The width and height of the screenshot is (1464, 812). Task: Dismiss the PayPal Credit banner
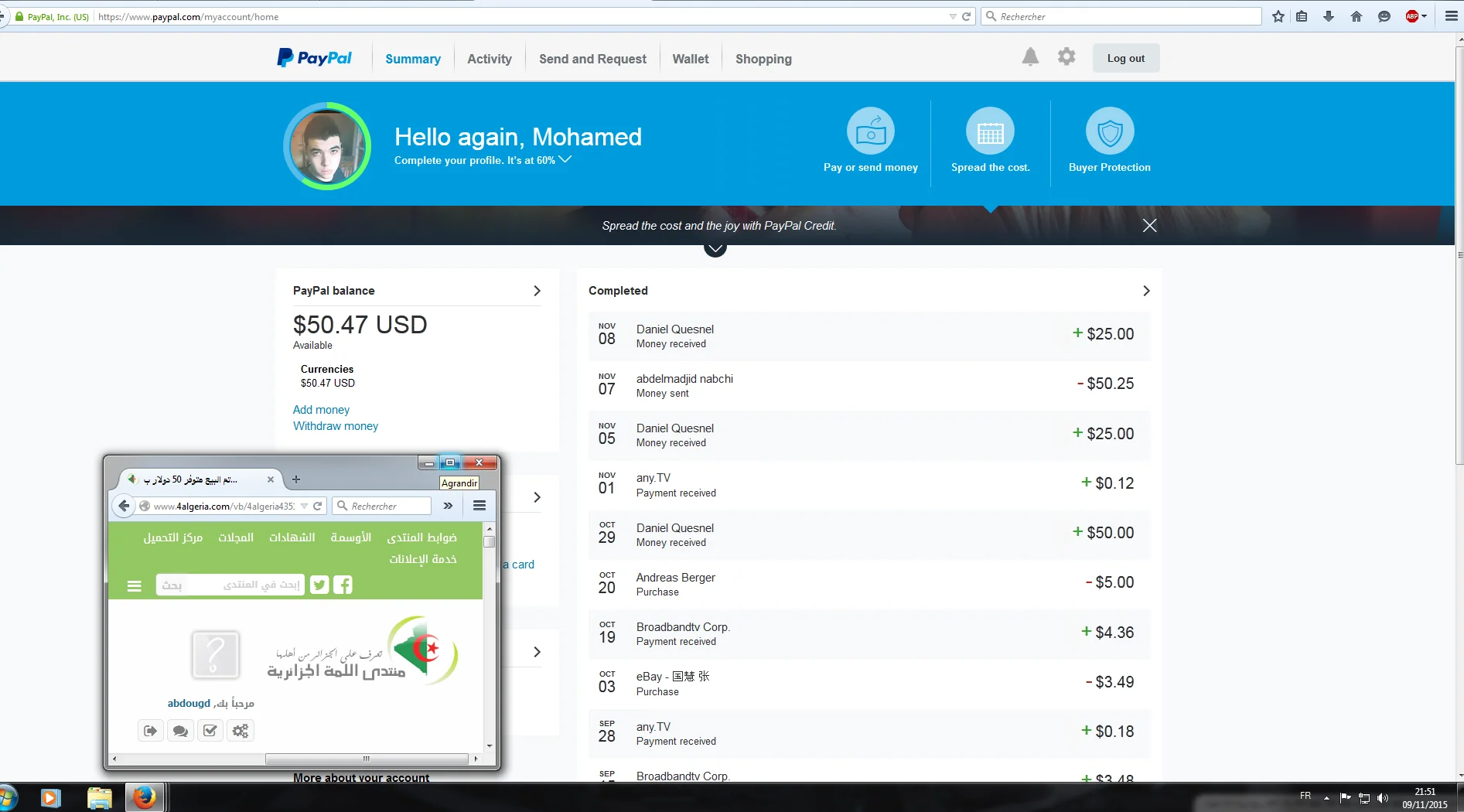1150,226
